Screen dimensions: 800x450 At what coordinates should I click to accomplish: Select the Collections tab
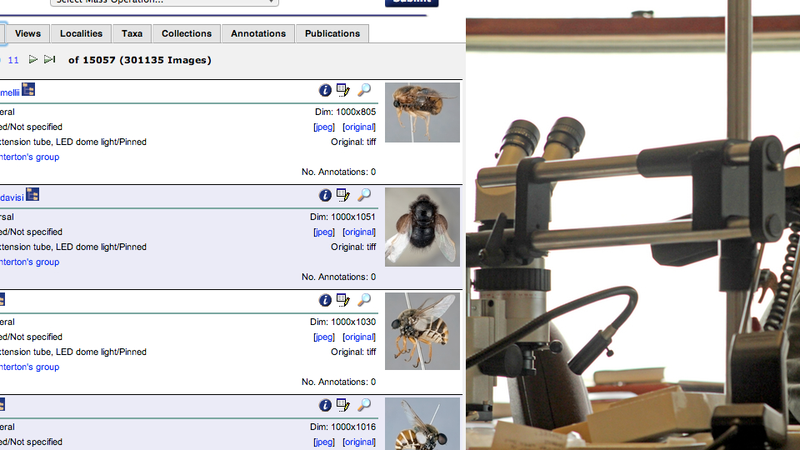[186, 34]
